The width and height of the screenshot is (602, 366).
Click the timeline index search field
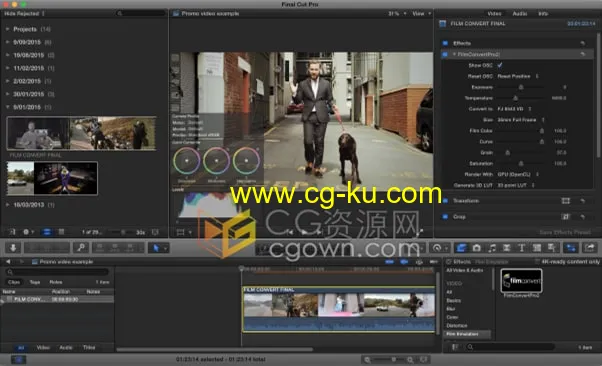click(x=57, y=272)
